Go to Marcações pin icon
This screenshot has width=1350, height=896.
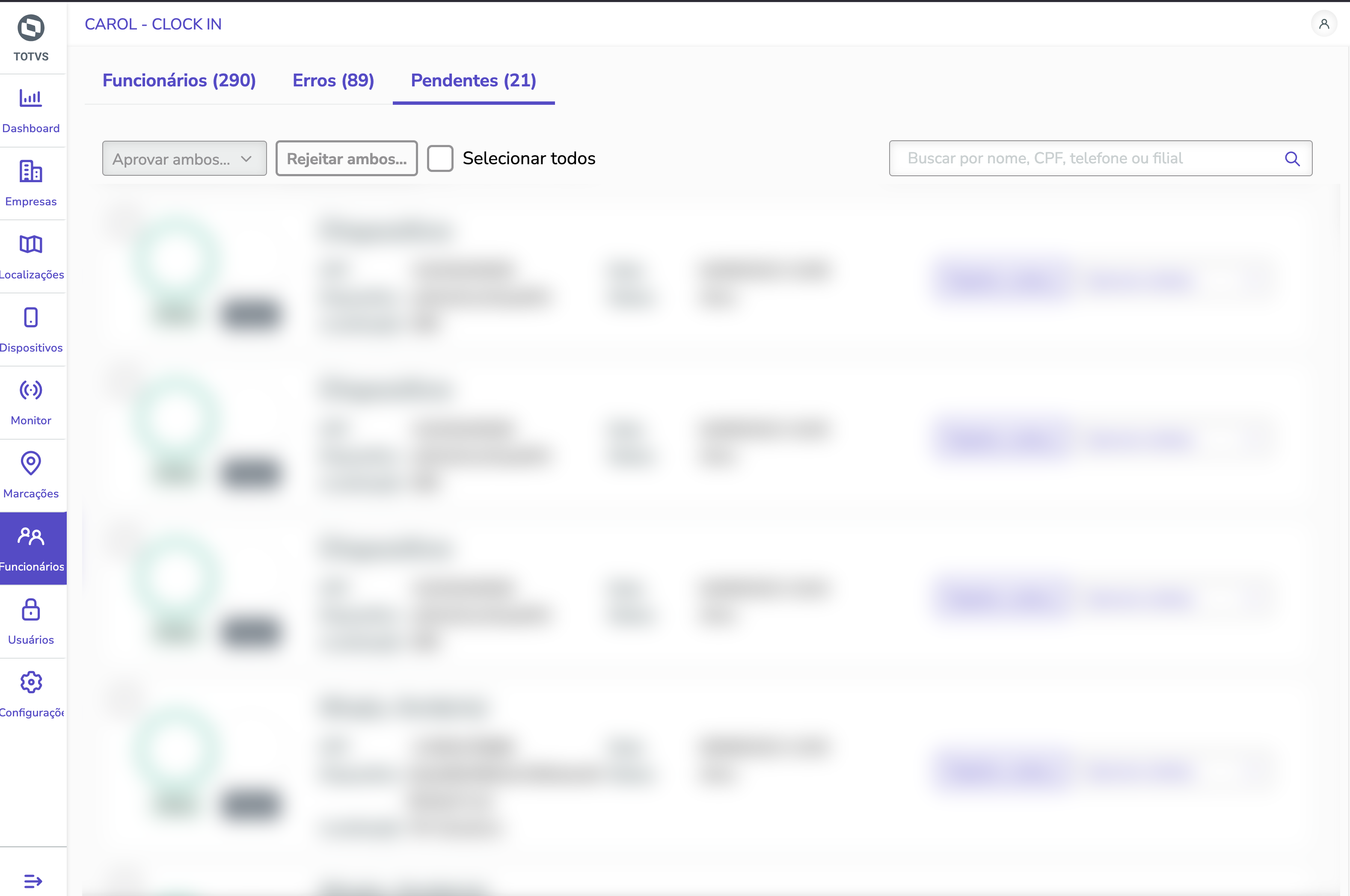pos(31,464)
